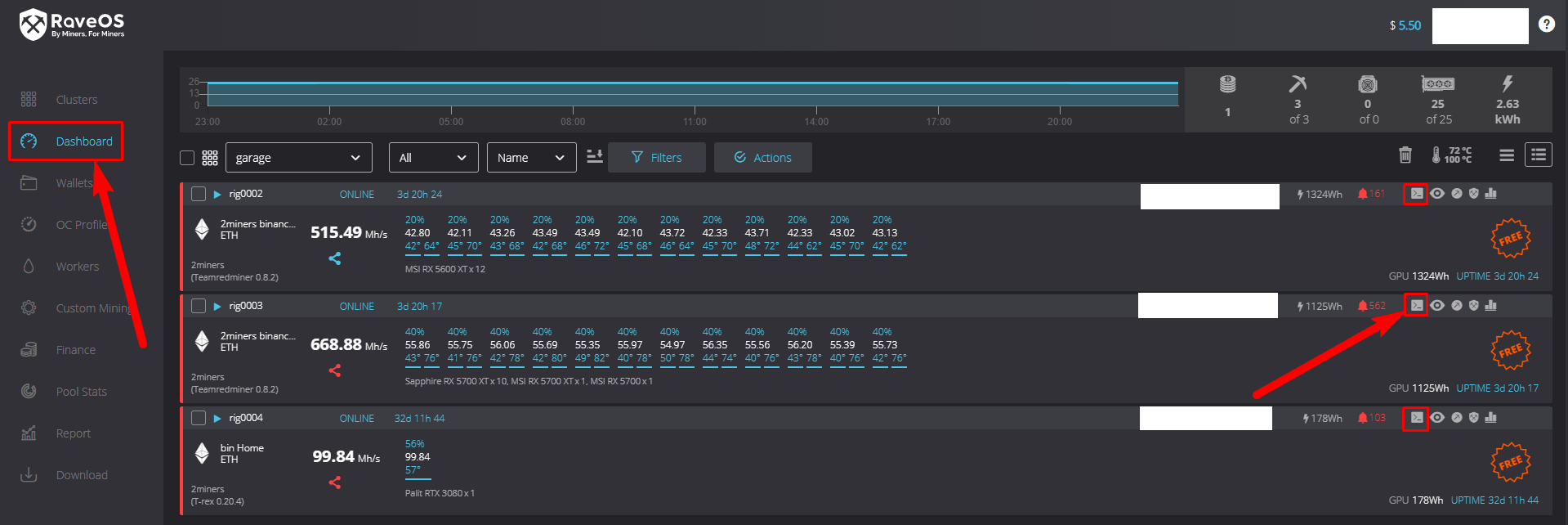Tick the rig0002 checkbox

(199, 194)
